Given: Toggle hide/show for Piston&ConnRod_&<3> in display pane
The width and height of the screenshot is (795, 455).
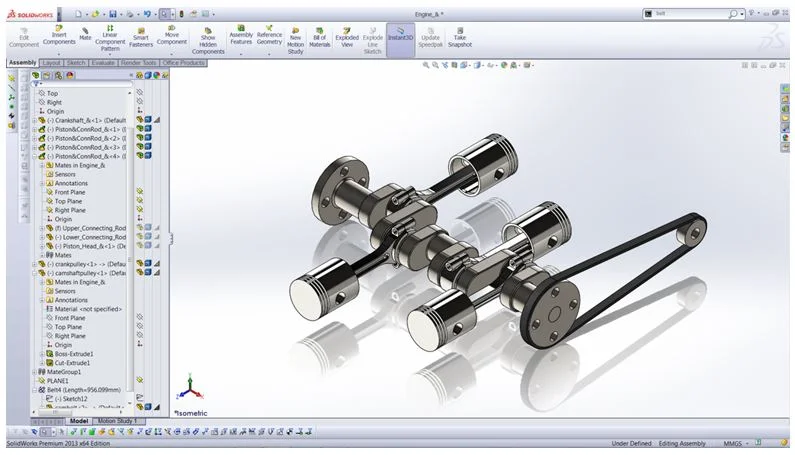Looking at the screenshot, I should 139,147.
